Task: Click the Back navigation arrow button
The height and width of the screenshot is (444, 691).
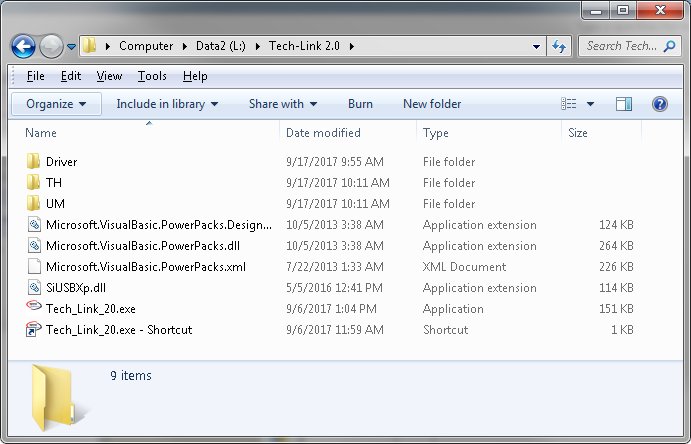Action: tap(23, 46)
